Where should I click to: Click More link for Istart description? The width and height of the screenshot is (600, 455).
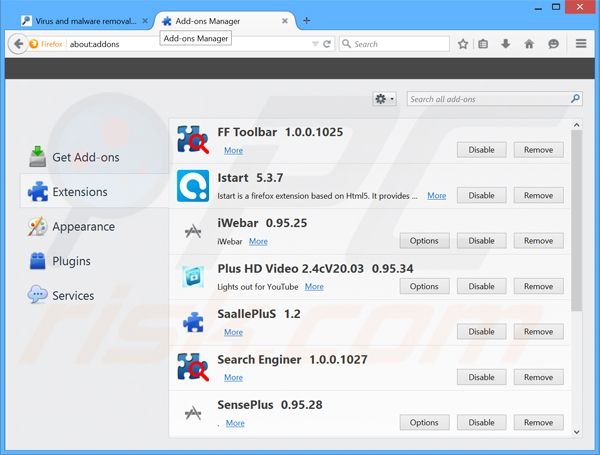[x=437, y=196]
